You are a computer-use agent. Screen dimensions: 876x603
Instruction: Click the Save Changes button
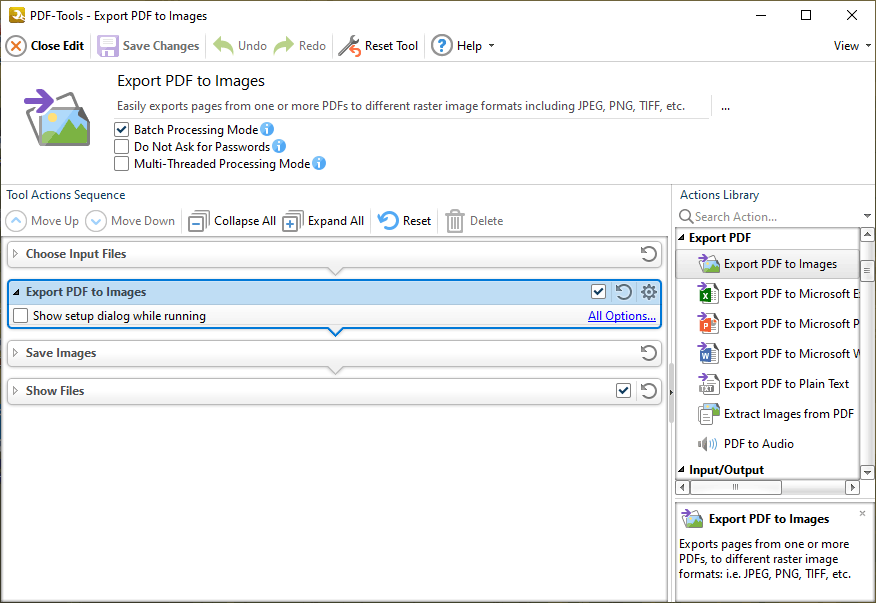(x=148, y=45)
